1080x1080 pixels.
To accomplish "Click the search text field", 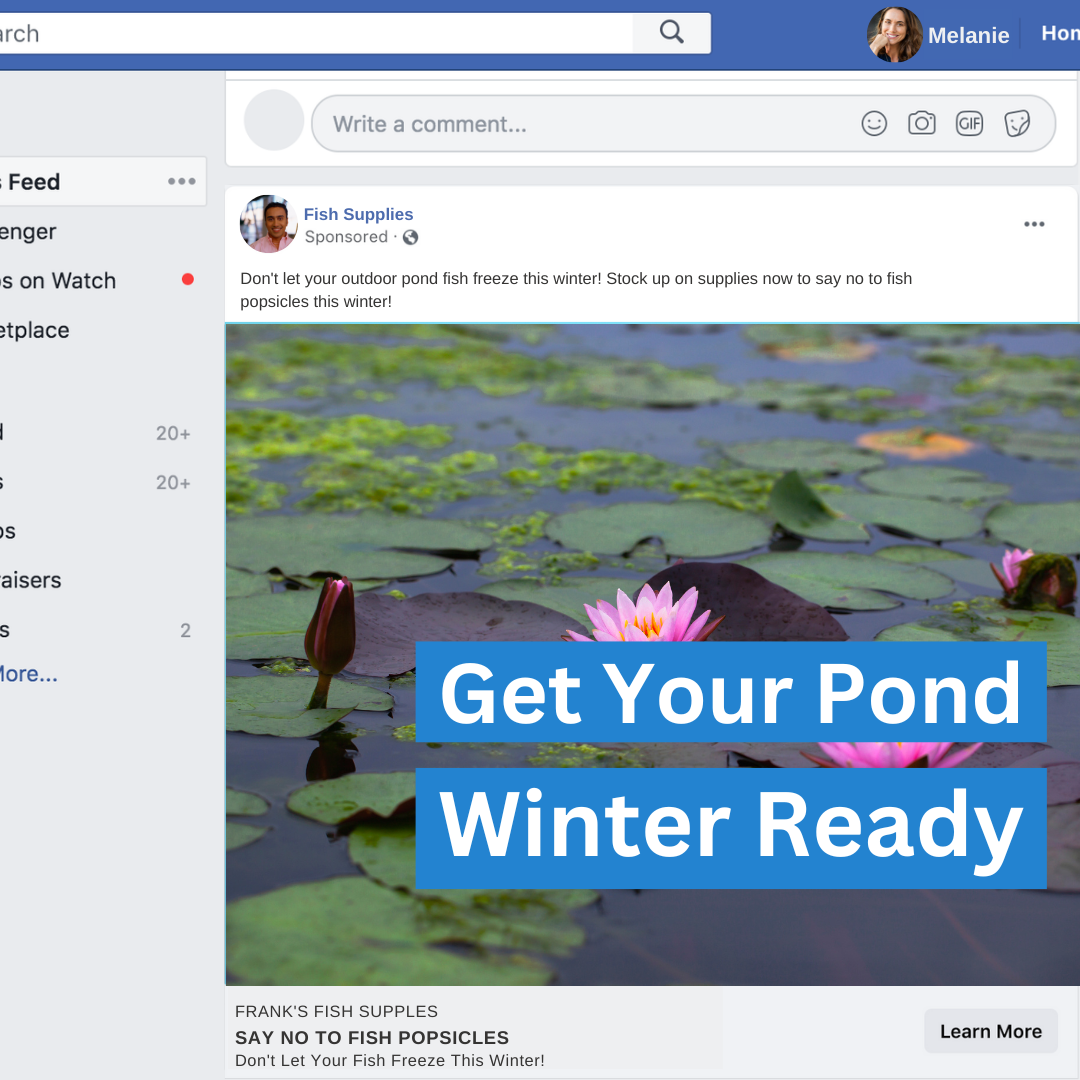I will pos(316,33).
